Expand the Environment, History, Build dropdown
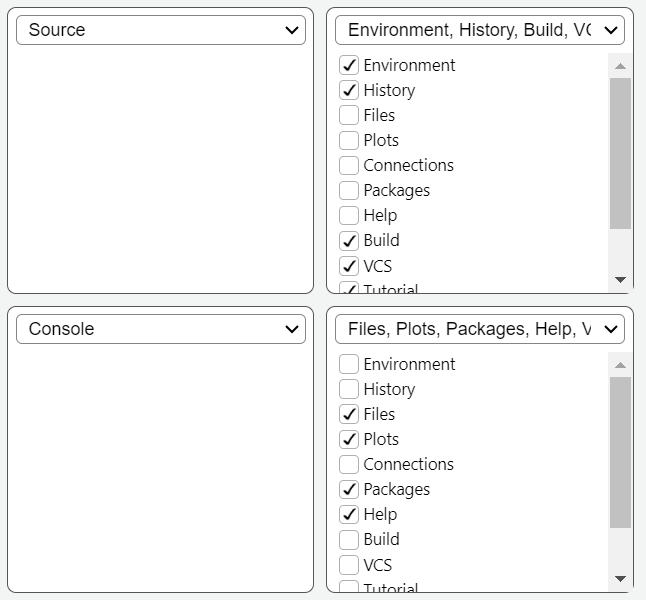646x600 pixels. coord(480,30)
